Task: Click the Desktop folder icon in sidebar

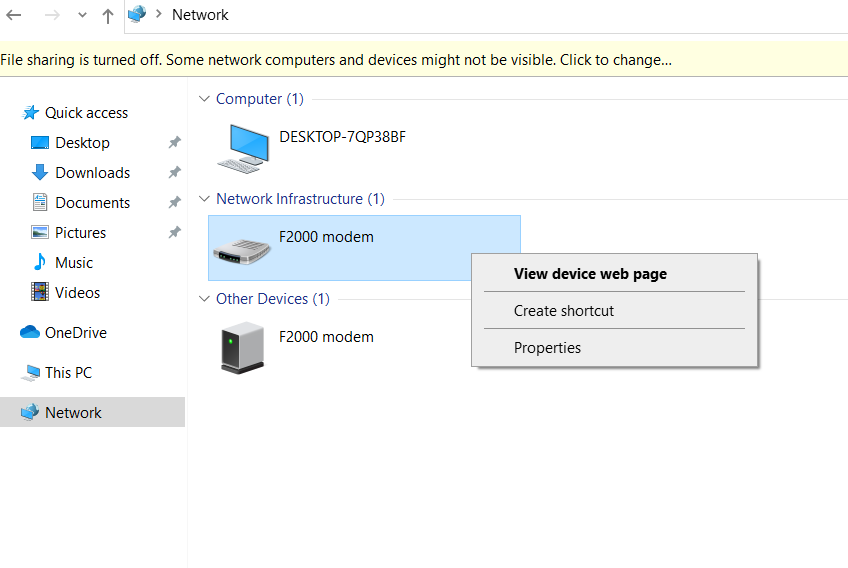Action: click(x=39, y=143)
